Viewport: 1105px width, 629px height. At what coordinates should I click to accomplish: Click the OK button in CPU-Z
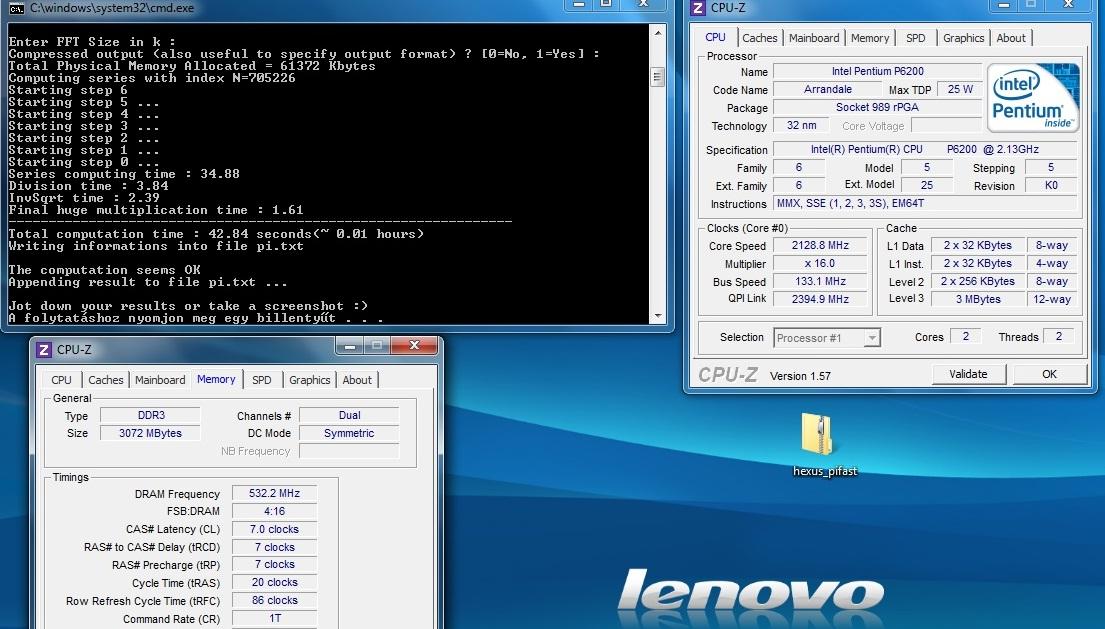click(1049, 374)
